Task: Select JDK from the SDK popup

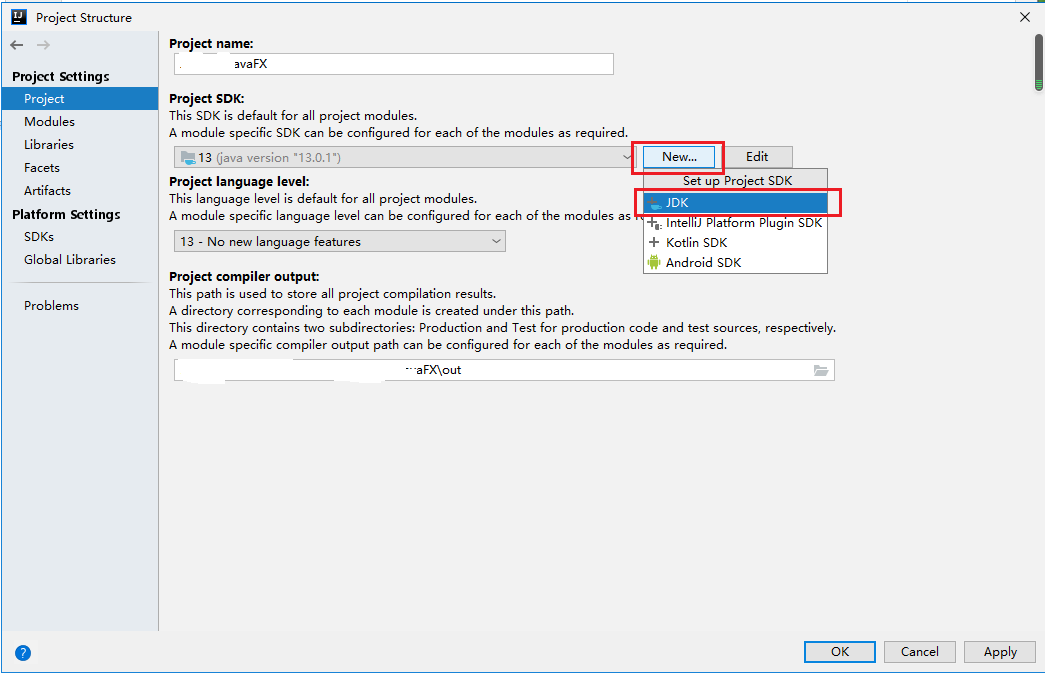Action: [x=736, y=203]
